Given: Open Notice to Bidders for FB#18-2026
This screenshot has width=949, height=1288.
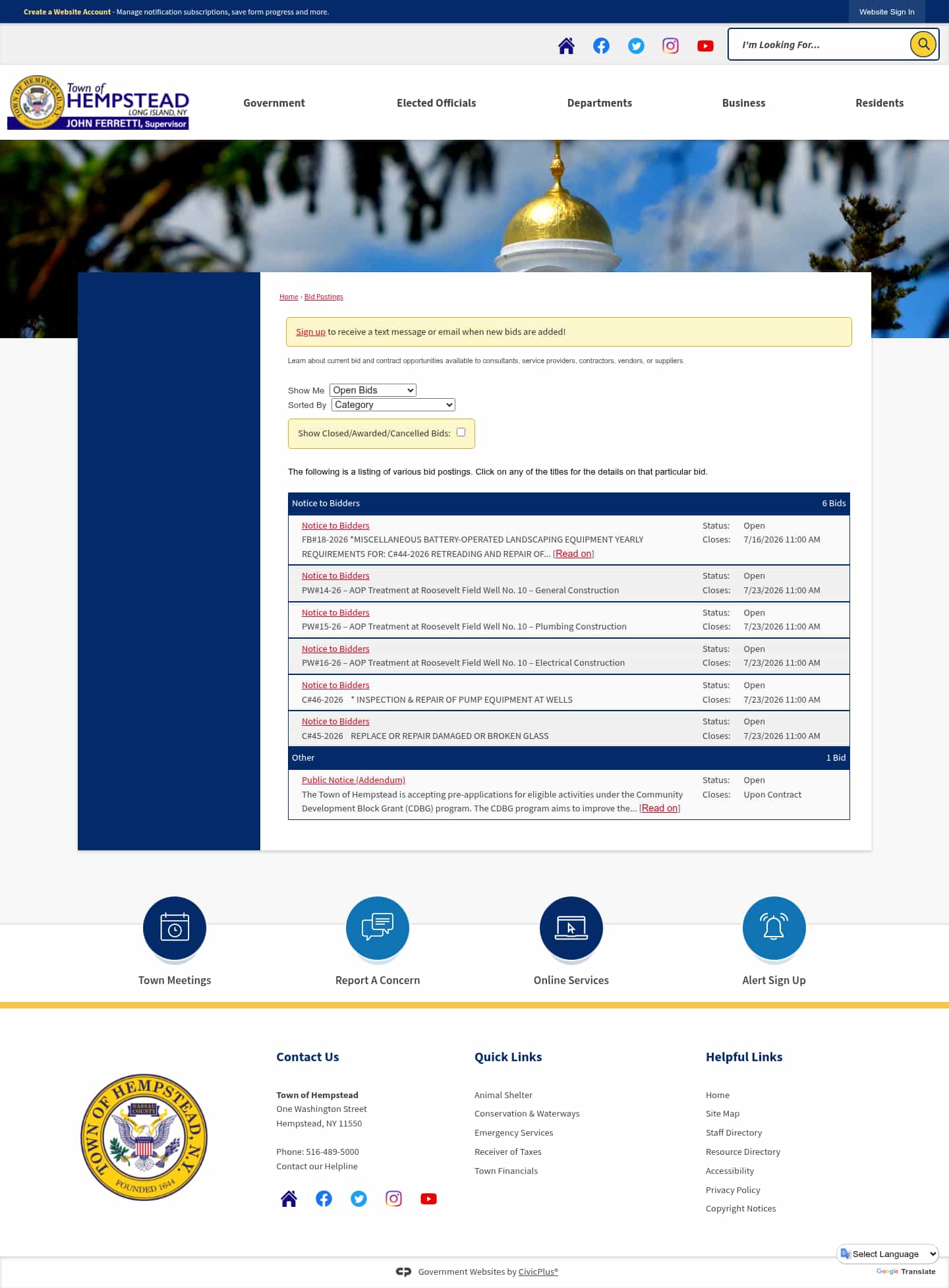Looking at the screenshot, I should (335, 525).
